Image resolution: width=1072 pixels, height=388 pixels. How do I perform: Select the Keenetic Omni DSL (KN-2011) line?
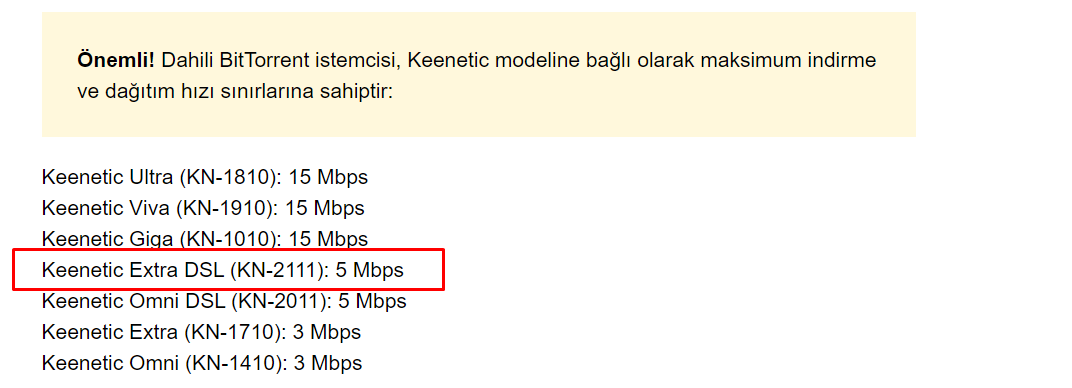click(224, 301)
